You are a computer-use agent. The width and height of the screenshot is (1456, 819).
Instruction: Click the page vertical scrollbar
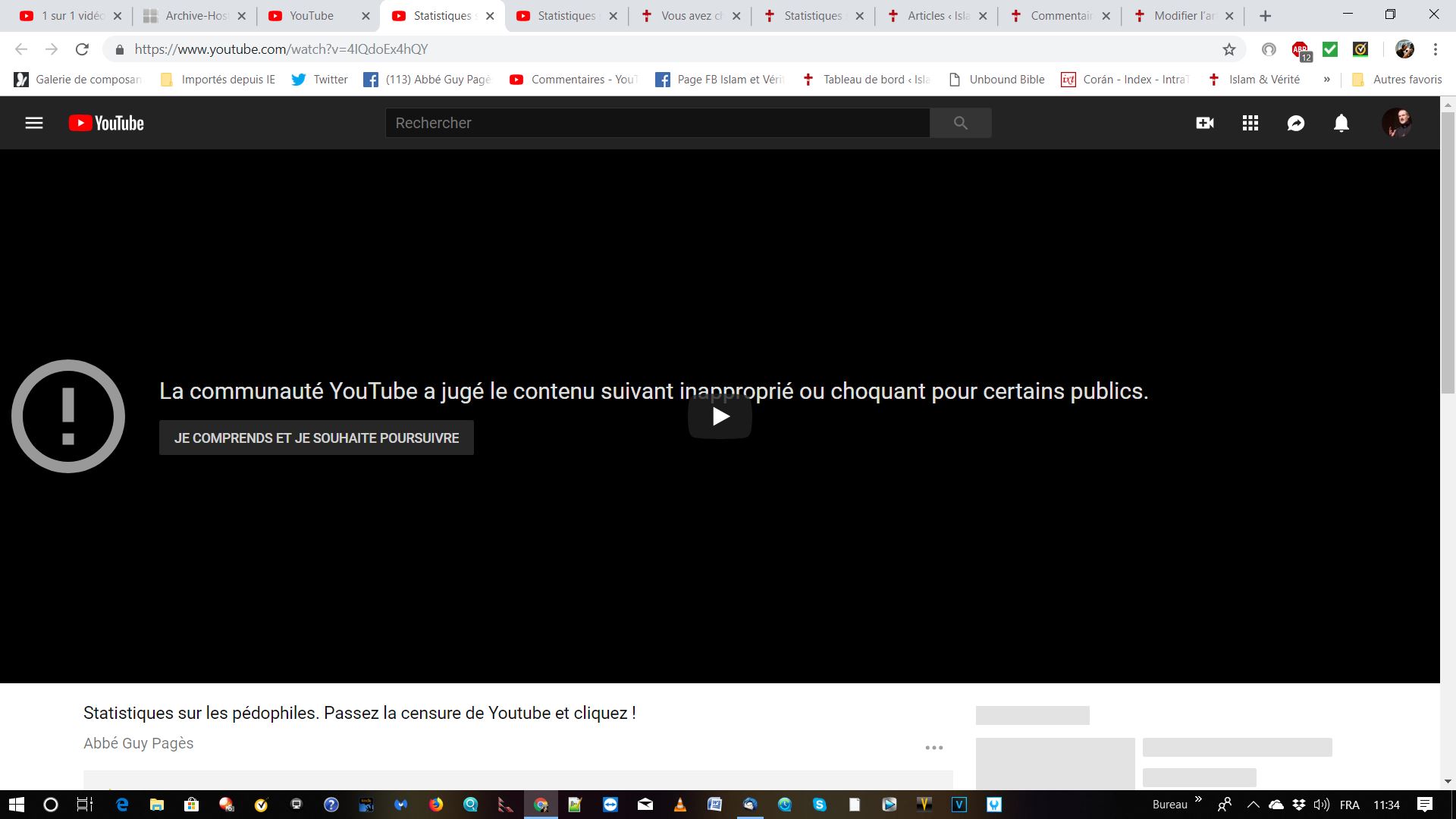[1448, 253]
